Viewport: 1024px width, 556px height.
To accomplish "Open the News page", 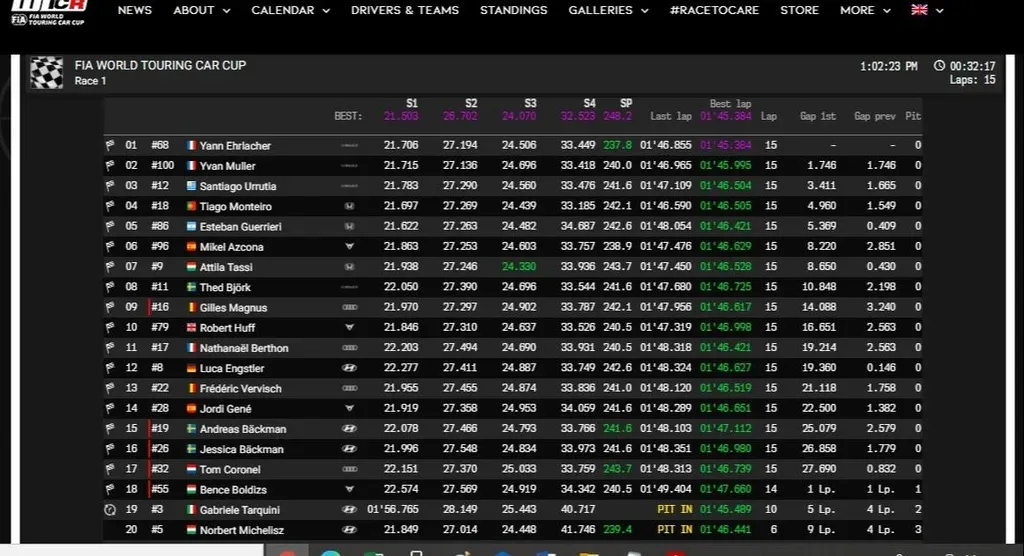I will pos(135,10).
